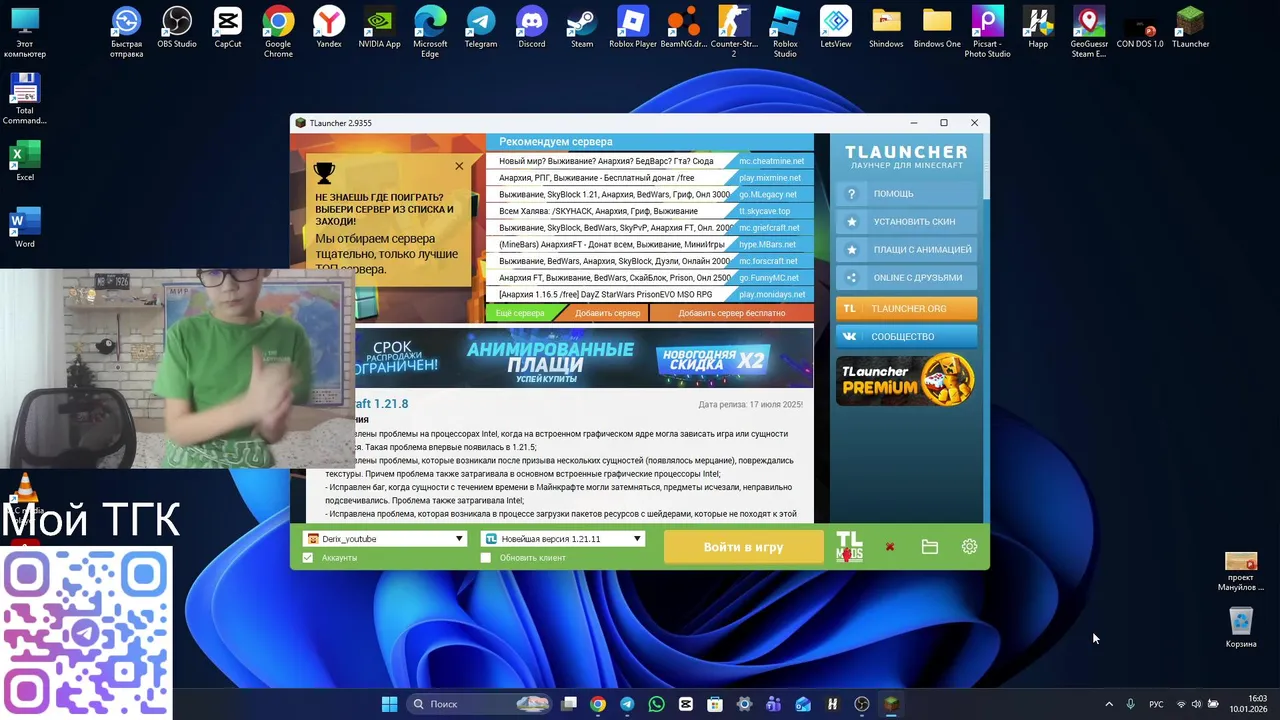The width and height of the screenshot is (1280, 720).
Task: Select ONLINE С ДРУЗЬЯМИ menu item
Action: tap(906, 278)
